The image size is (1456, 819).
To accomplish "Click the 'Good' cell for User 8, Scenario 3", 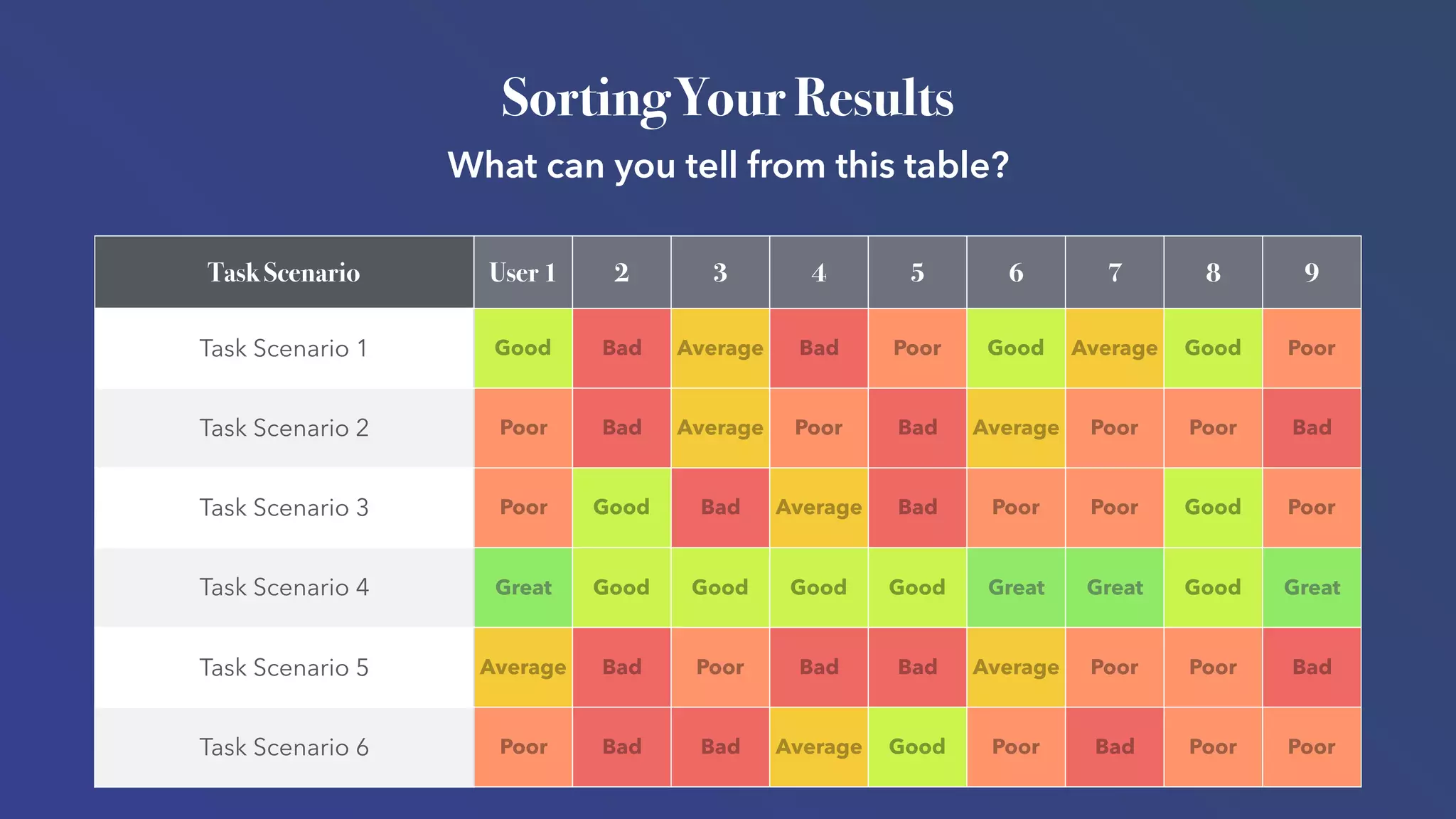I will tap(1213, 508).
